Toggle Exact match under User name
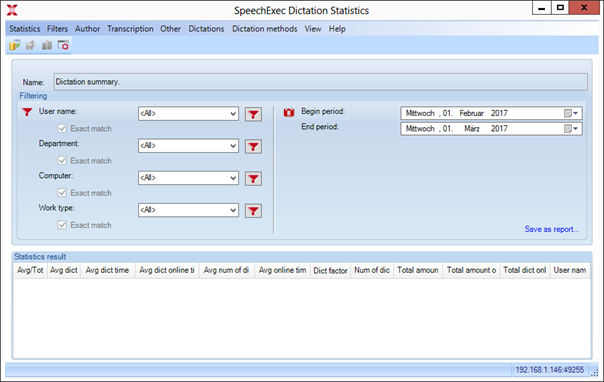 pos(62,129)
